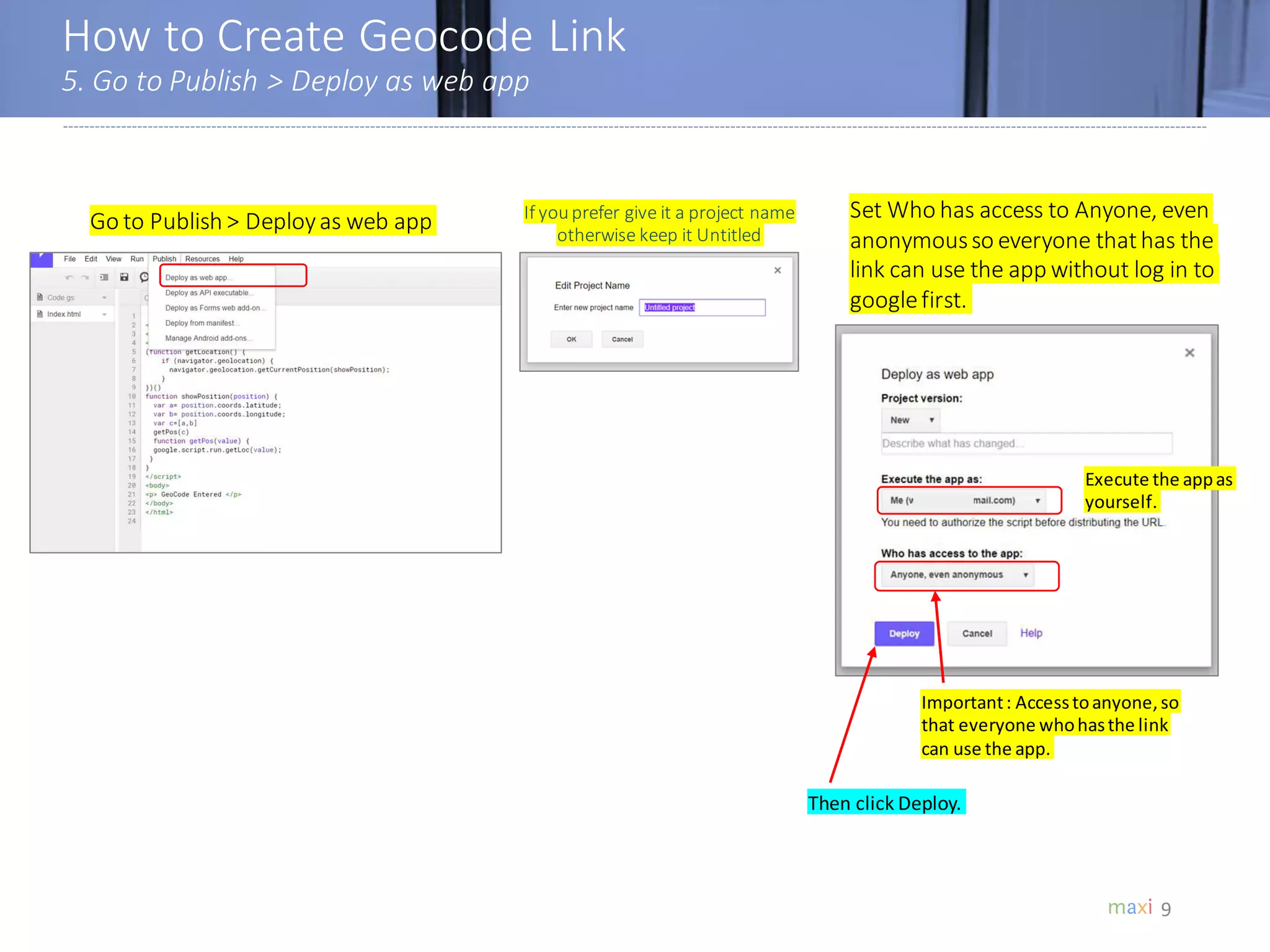Expand the Index.html file dropdown arrow

click(104, 315)
